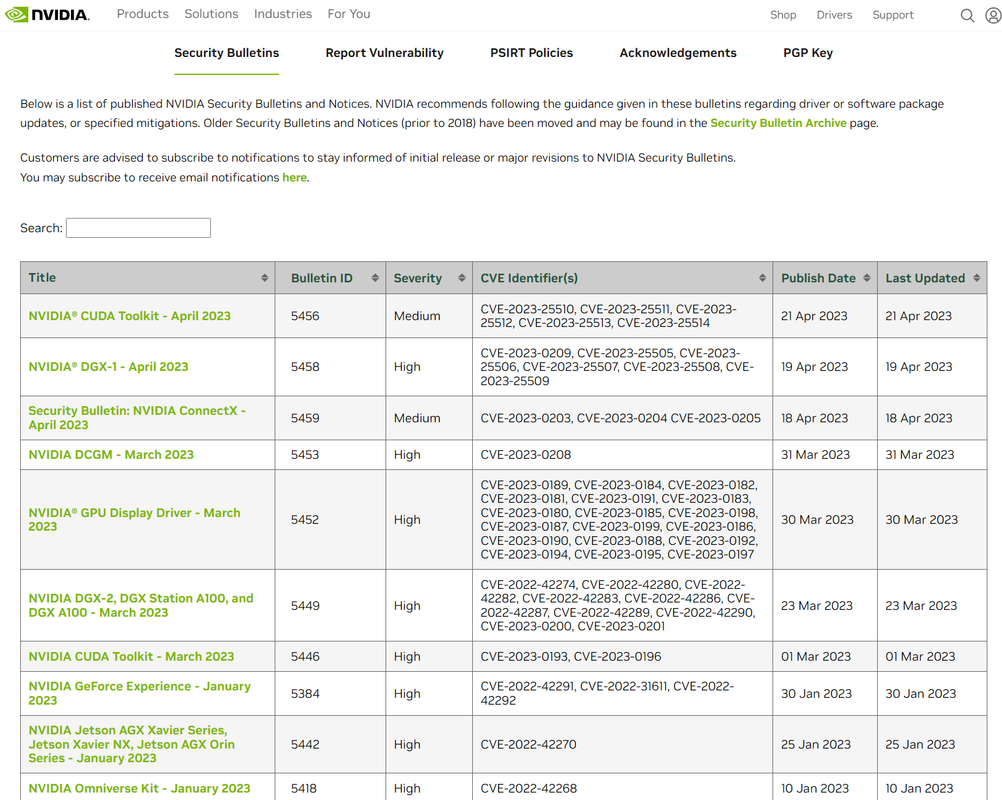
Task: Click Medium severity in CUDA Toolkit April row
Action: 417,316
